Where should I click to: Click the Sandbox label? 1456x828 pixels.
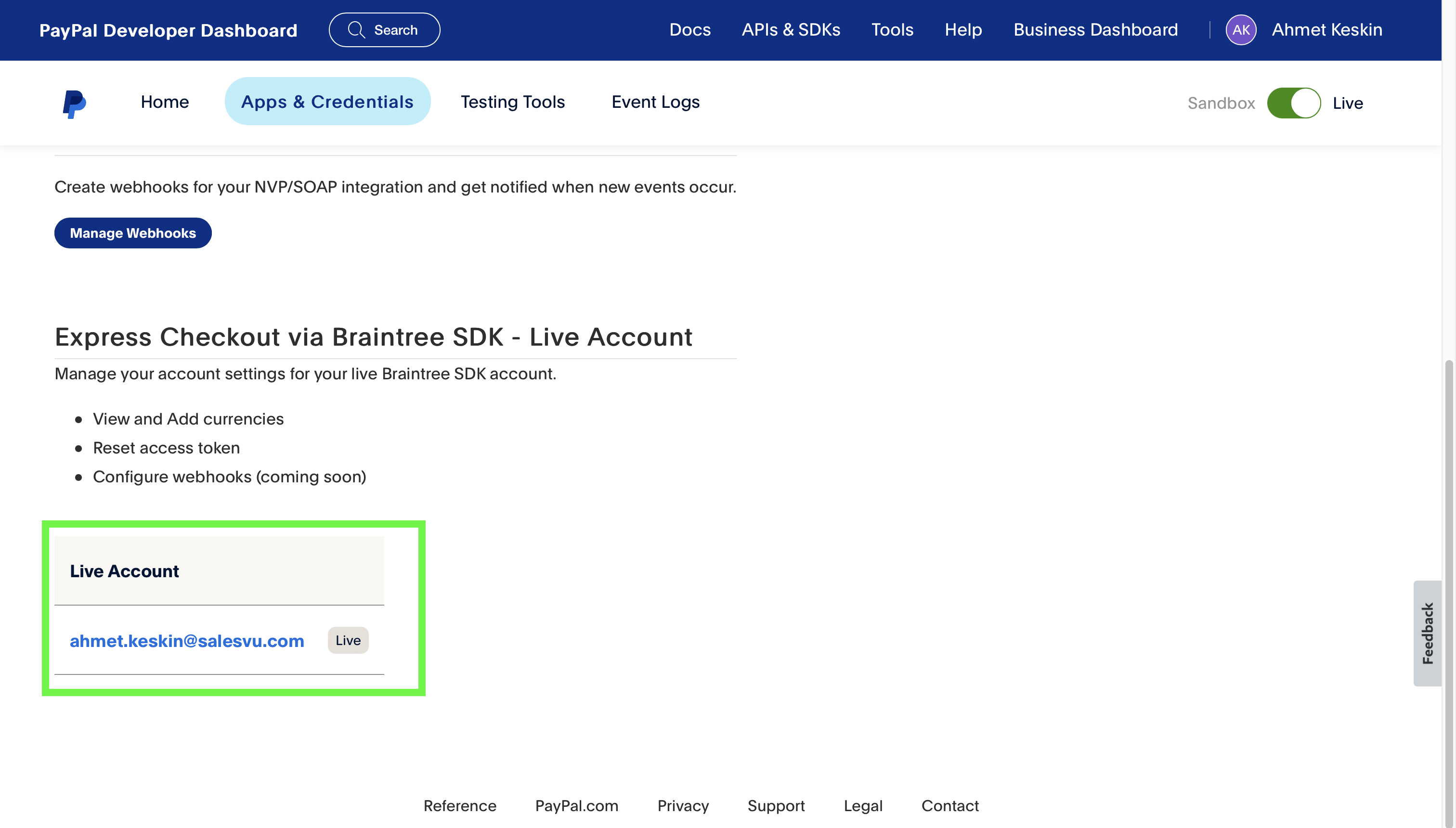coord(1221,103)
